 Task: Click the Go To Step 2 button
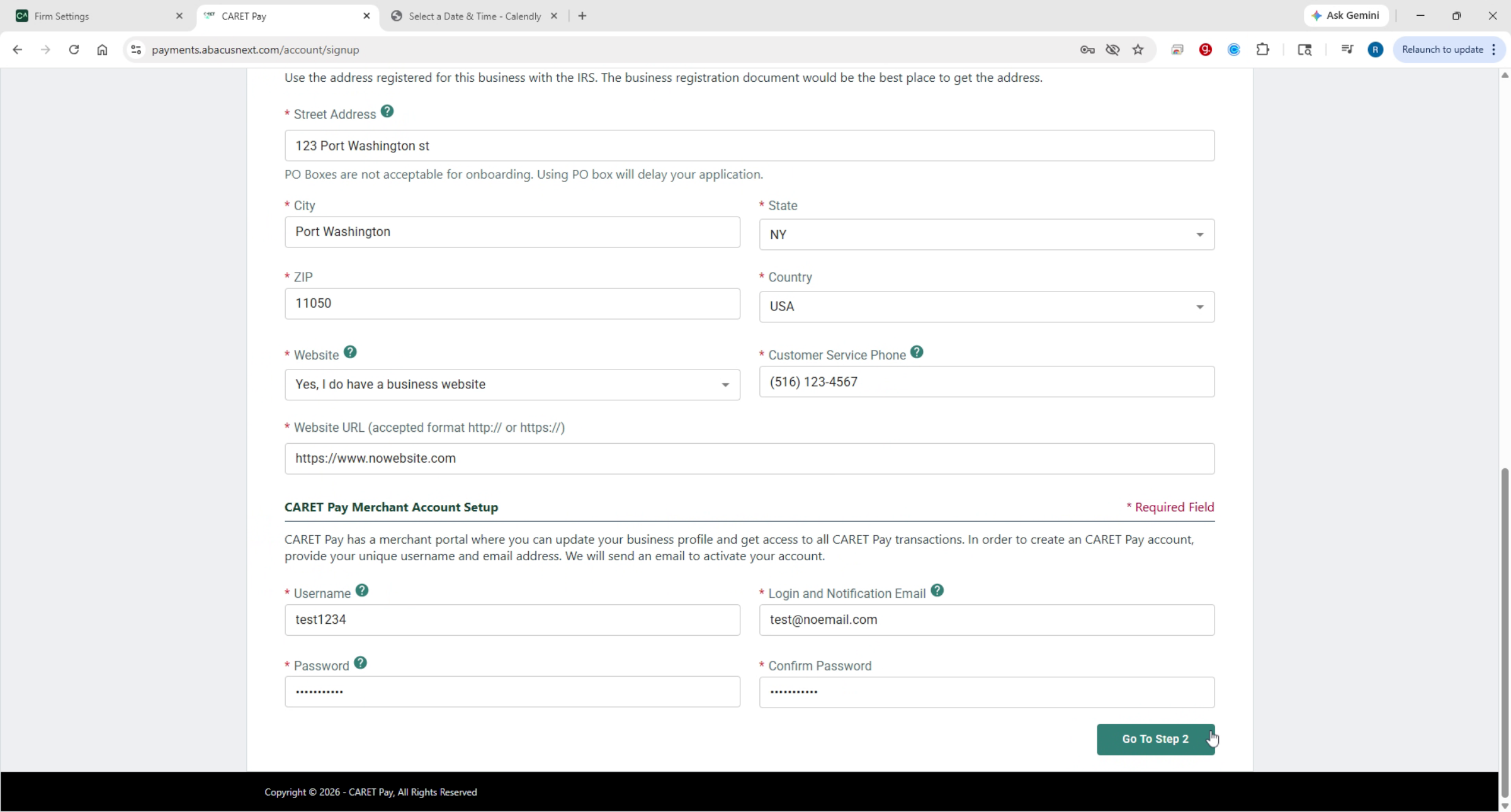(1155, 739)
